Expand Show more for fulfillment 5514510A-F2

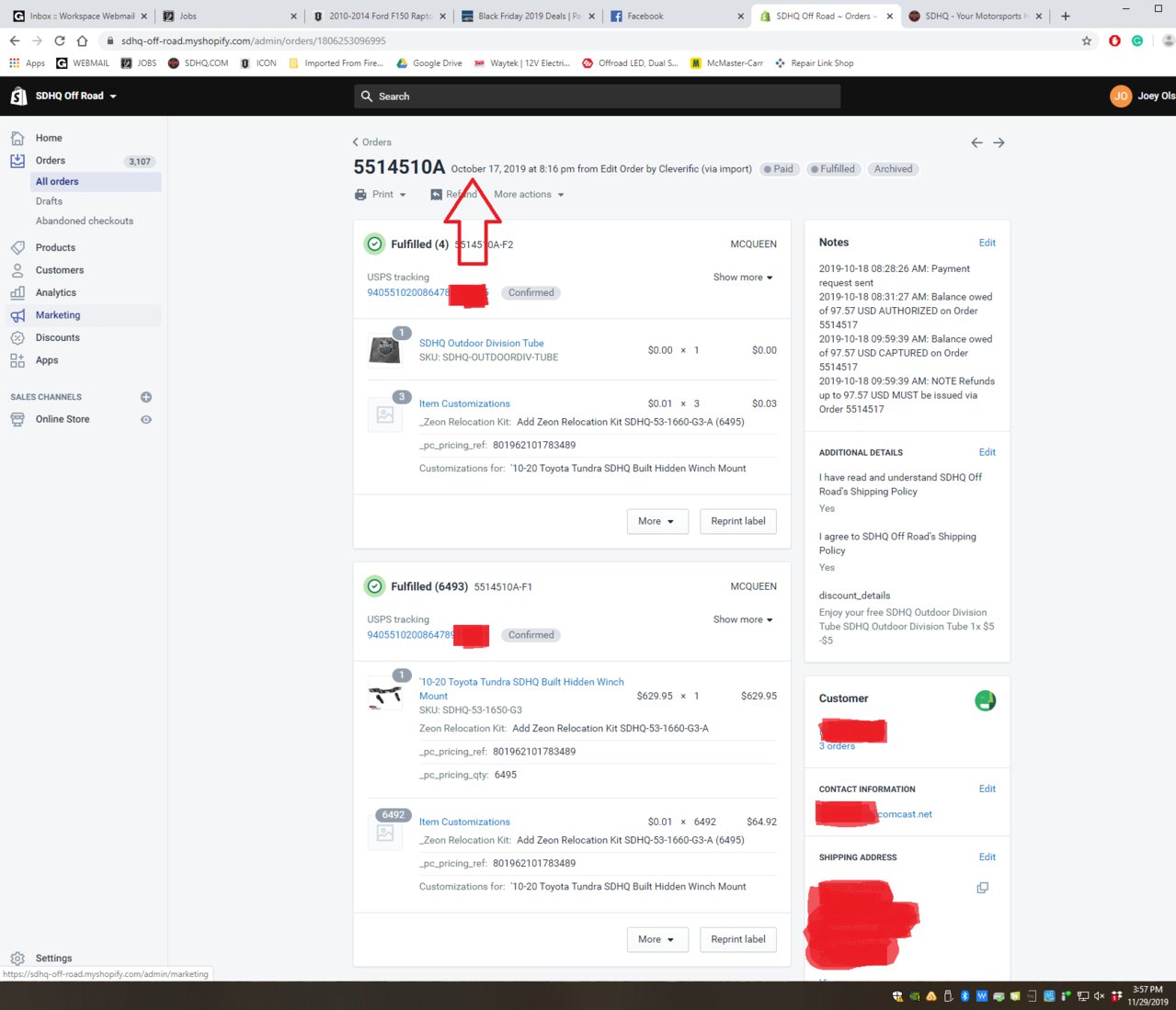click(743, 278)
